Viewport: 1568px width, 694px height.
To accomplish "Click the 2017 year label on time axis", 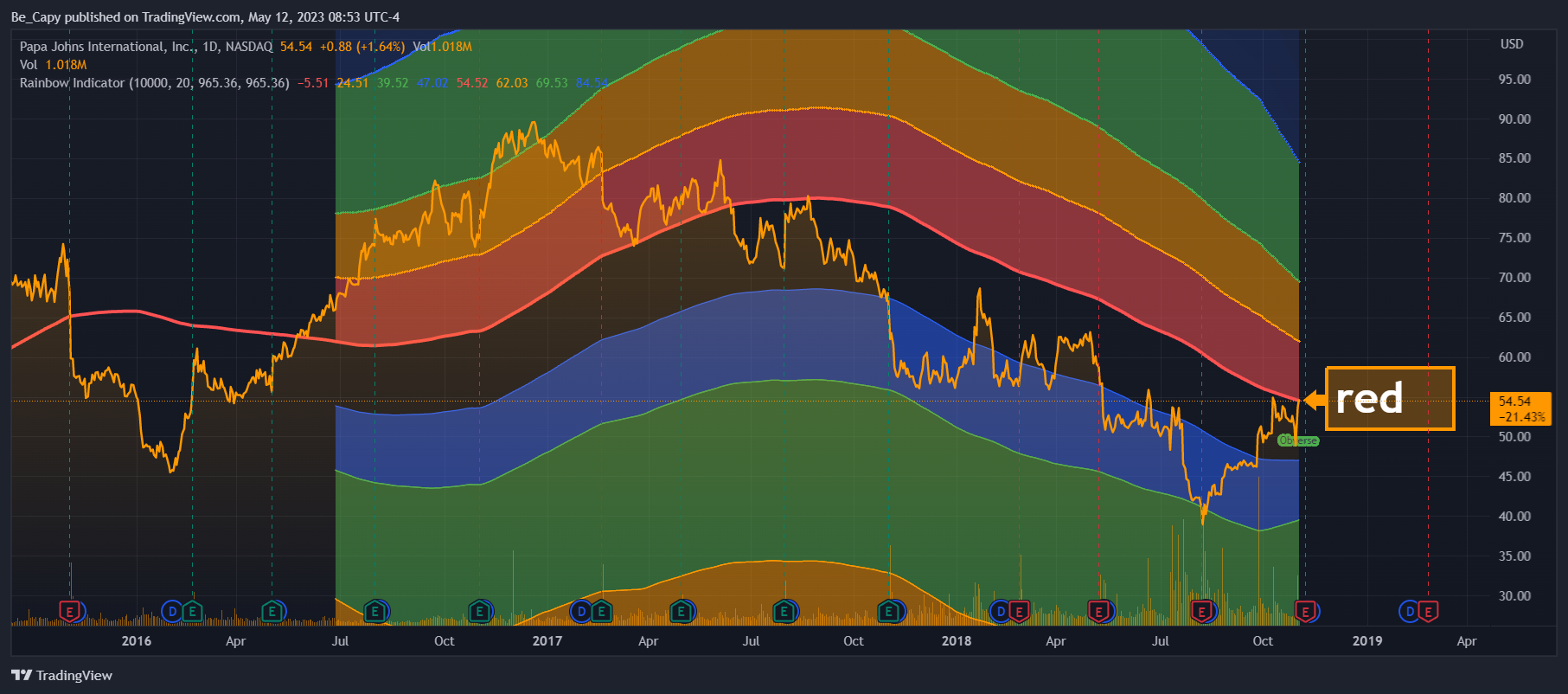I will (547, 641).
